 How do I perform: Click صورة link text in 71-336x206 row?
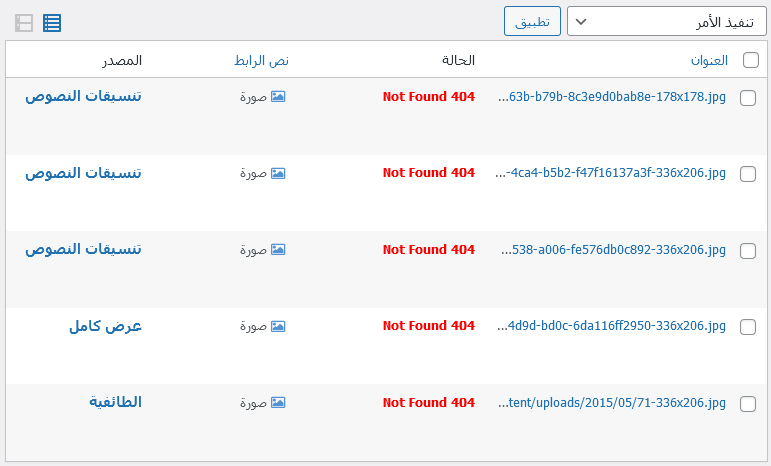(x=253, y=403)
